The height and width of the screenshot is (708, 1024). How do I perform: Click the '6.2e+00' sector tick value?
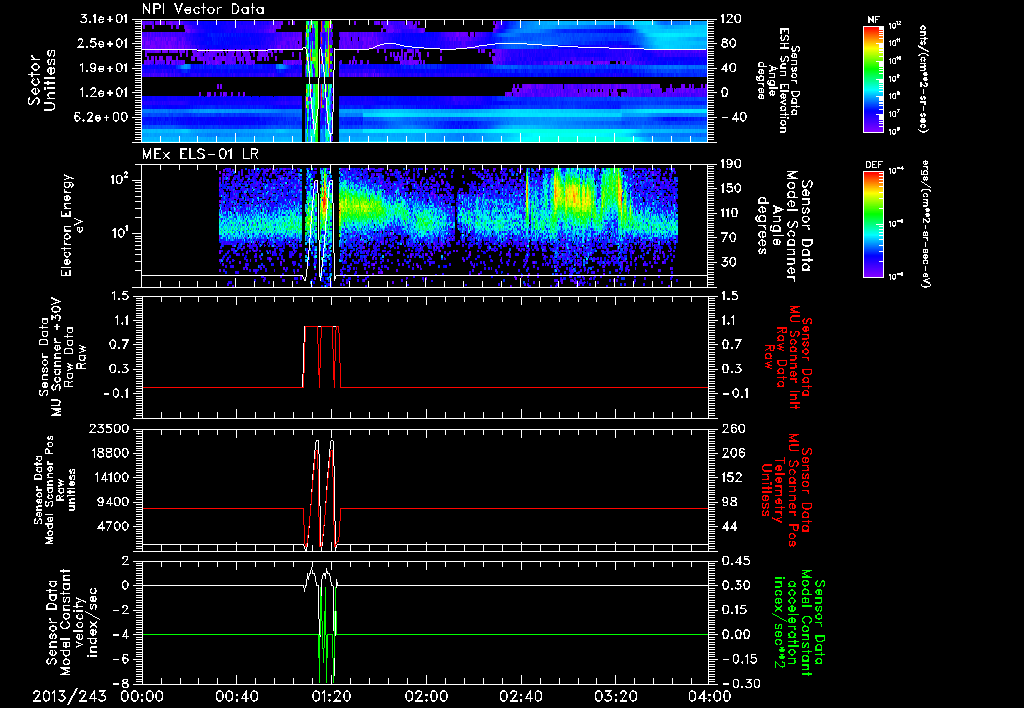[99, 118]
